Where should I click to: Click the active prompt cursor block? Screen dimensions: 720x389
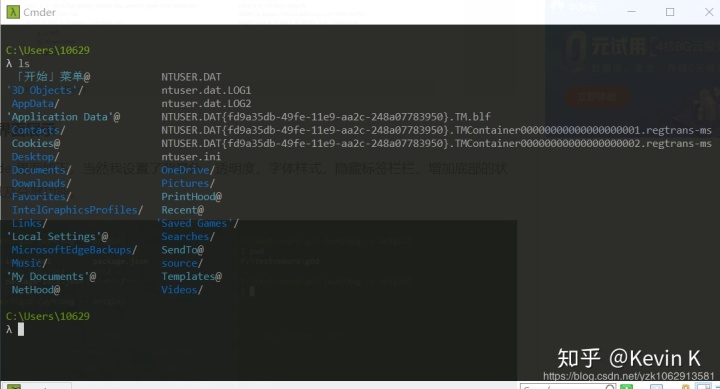(x=21, y=329)
